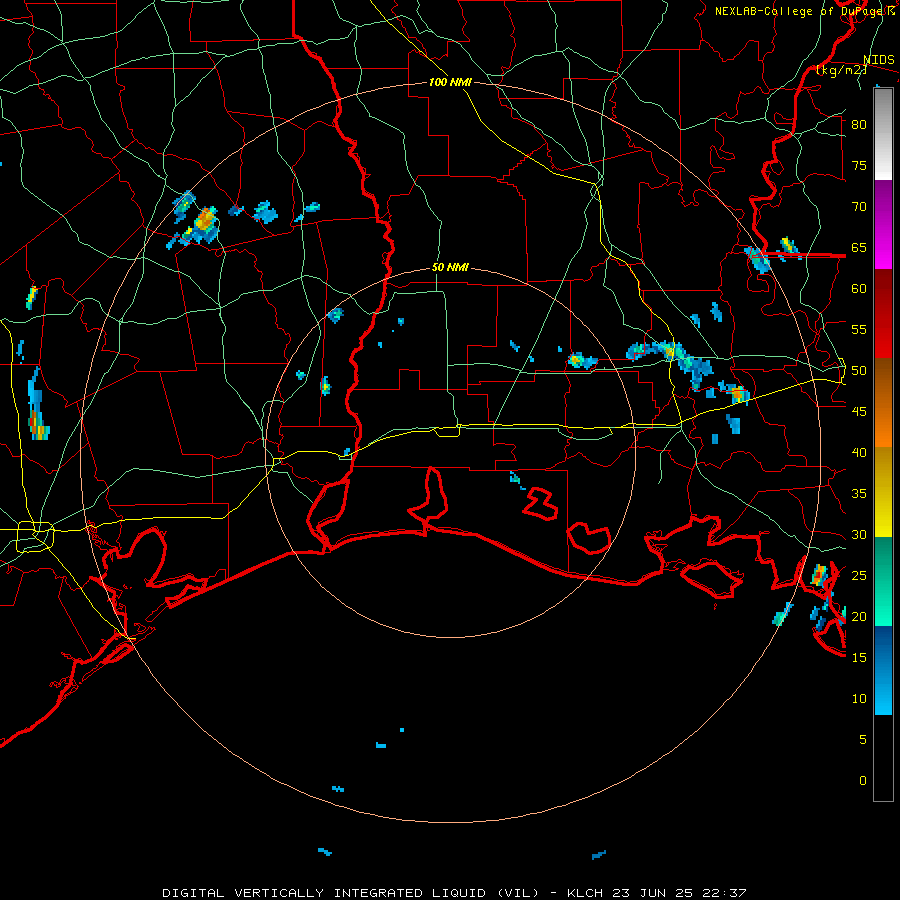Click the 45 value on color scale
Screen dimensions: 900x900
(859, 412)
